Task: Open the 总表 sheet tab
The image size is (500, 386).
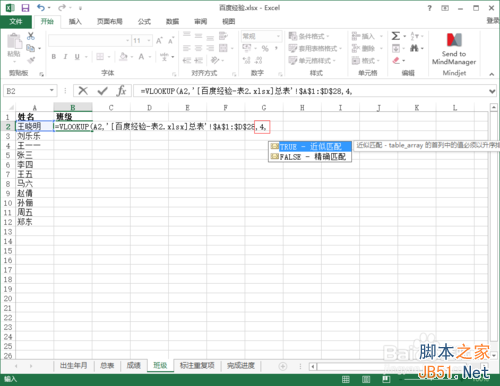Action: click(x=107, y=366)
